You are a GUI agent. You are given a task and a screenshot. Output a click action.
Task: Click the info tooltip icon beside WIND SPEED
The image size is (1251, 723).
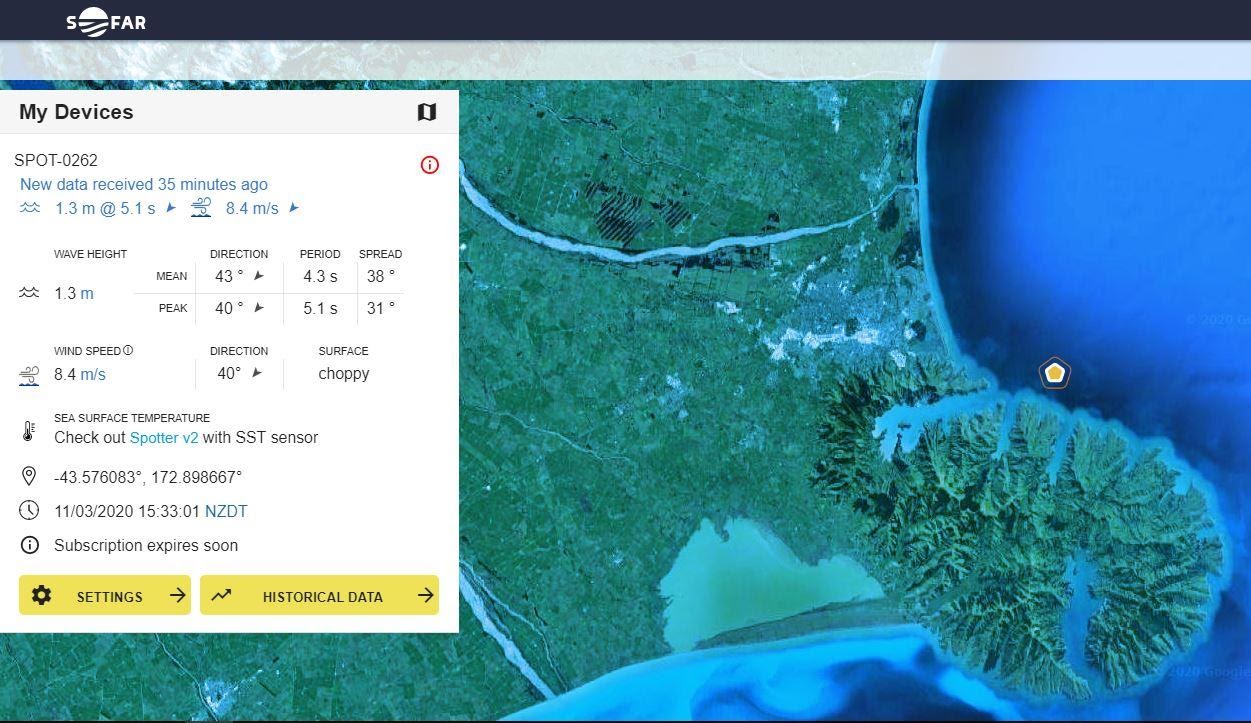(x=128, y=349)
